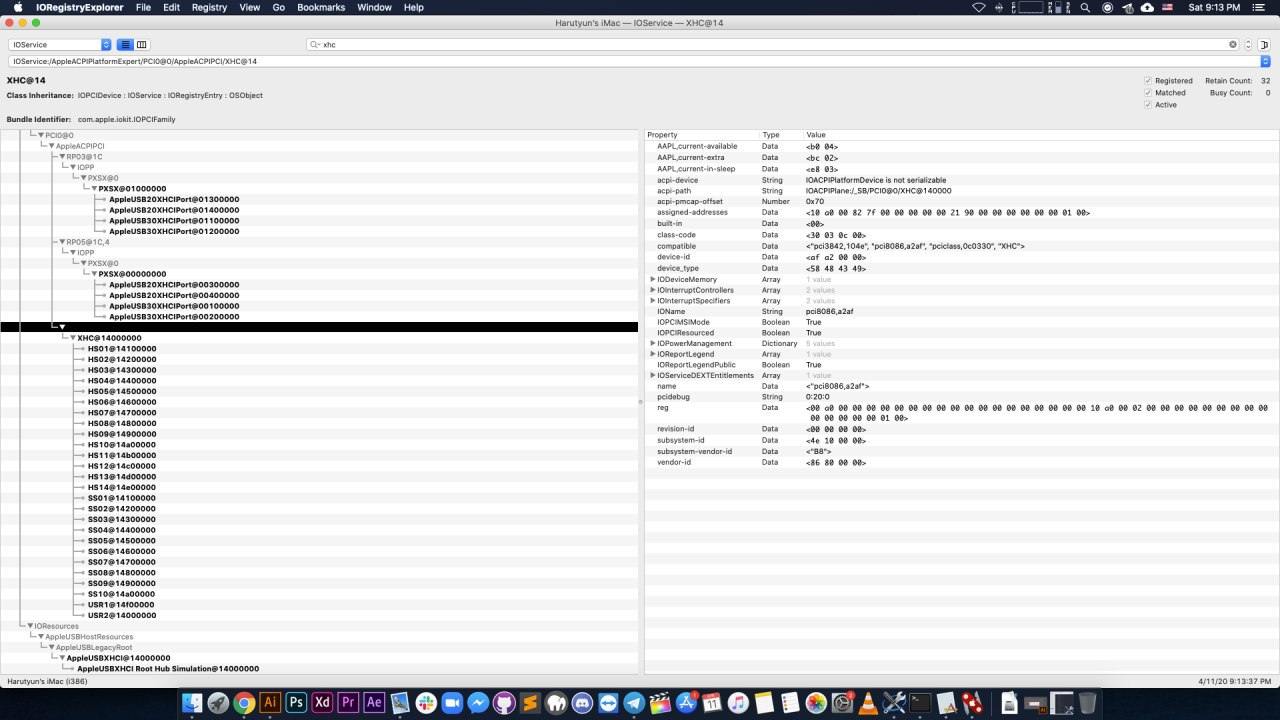Open Terminal from the Dock

pos(920,703)
